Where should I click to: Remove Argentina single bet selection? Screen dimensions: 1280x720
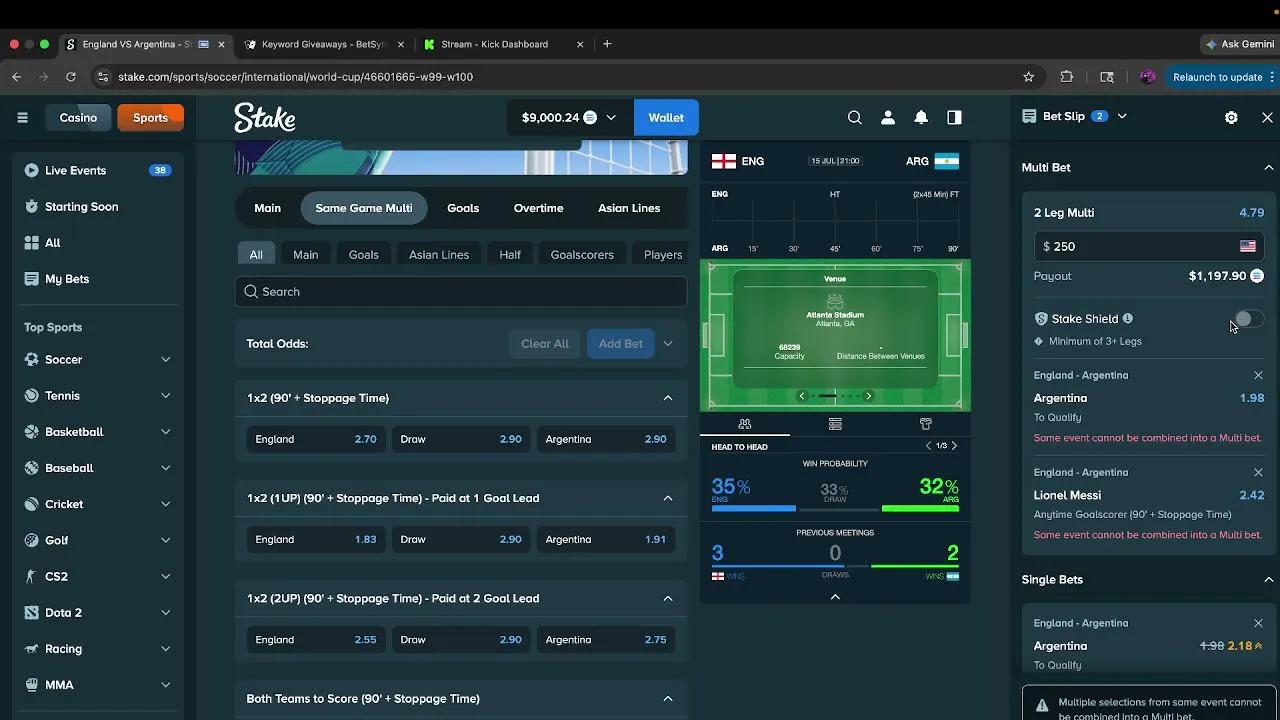[1258, 623]
